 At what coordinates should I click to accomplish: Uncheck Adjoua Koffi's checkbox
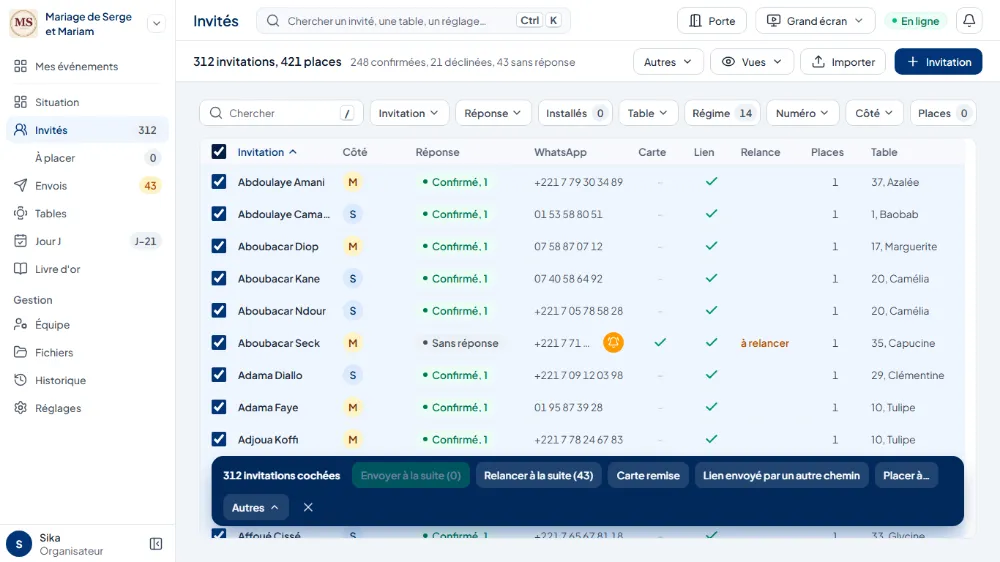[219, 440]
